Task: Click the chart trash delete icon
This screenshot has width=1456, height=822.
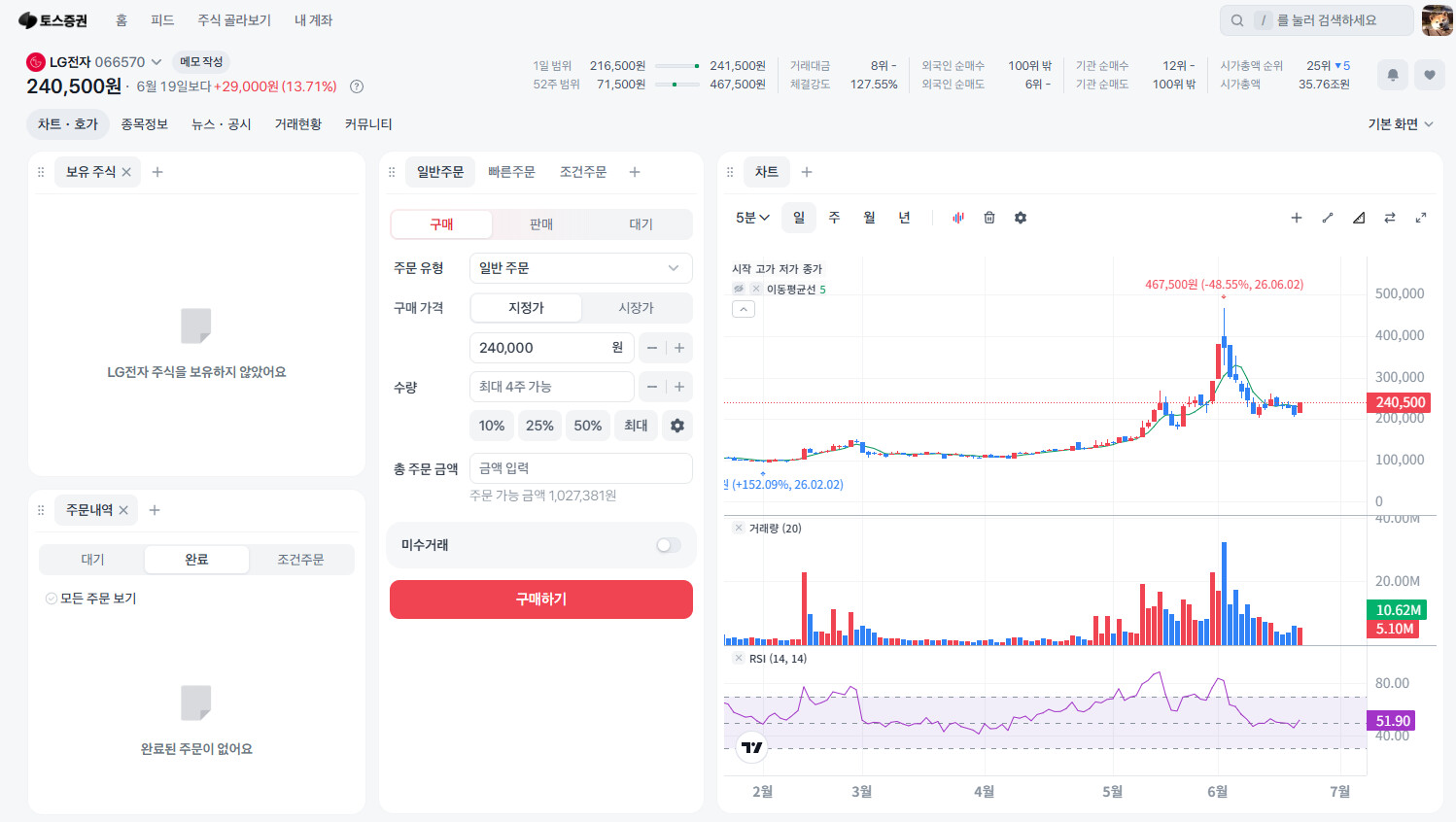Action: click(x=989, y=218)
